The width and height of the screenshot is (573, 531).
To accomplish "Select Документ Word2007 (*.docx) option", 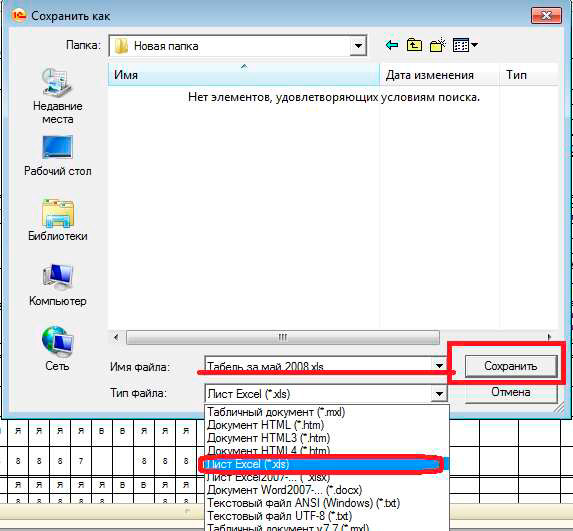I will [x=285, y=490].
